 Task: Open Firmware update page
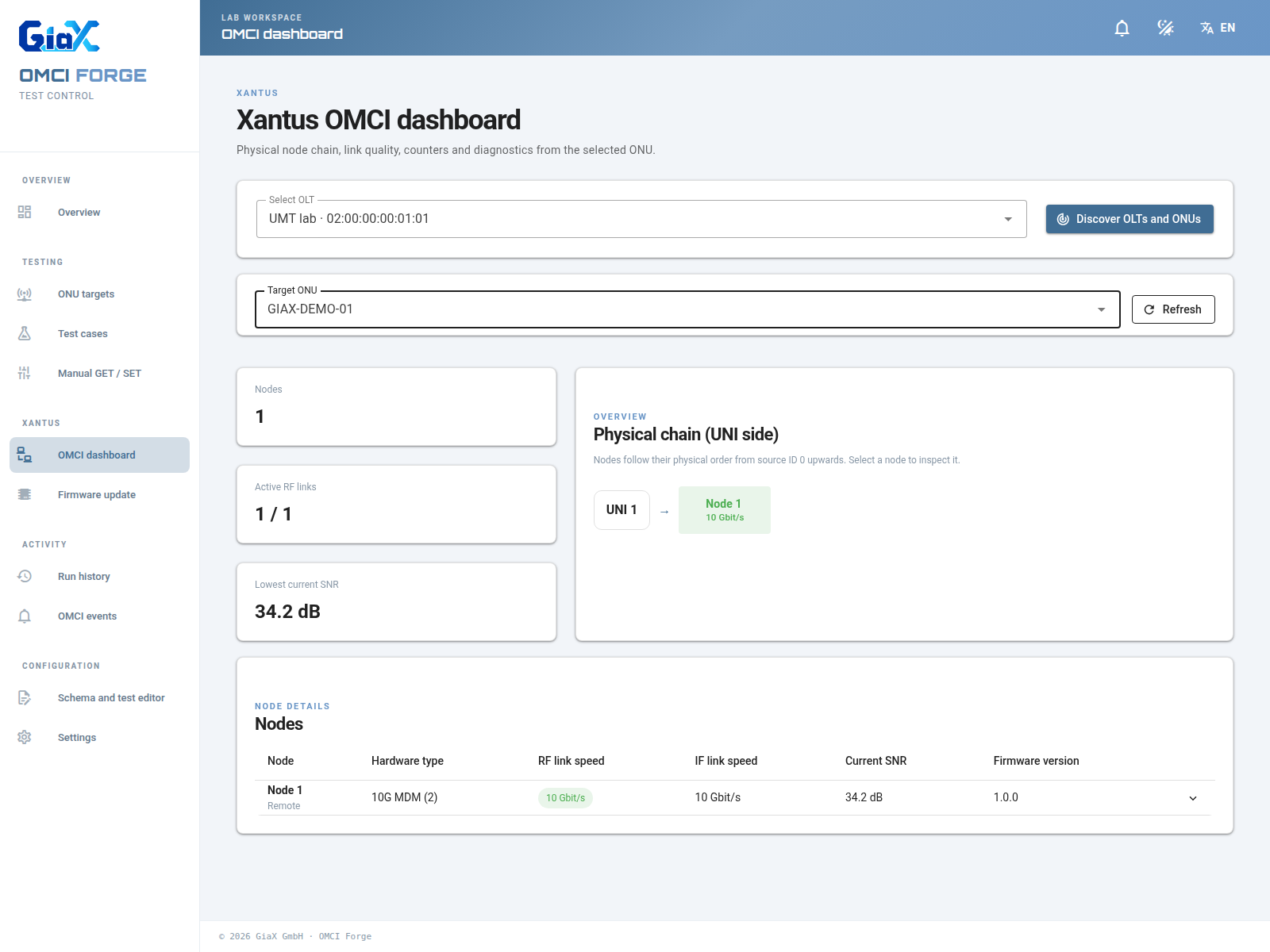click(99, 495)
